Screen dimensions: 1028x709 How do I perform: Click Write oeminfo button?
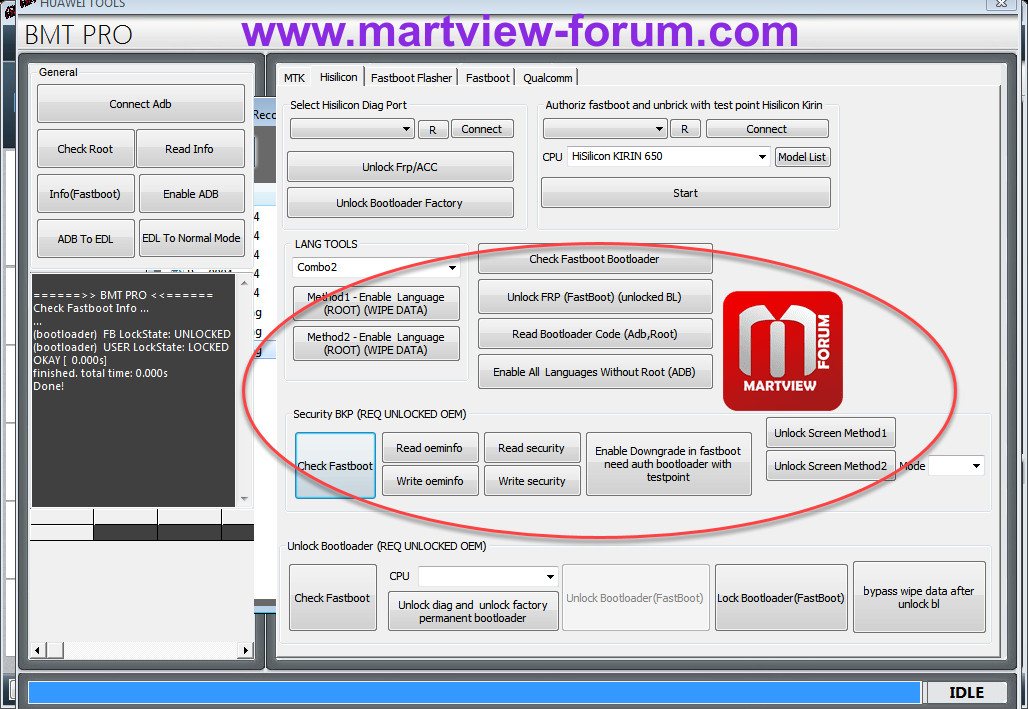[x=429, y=481]
